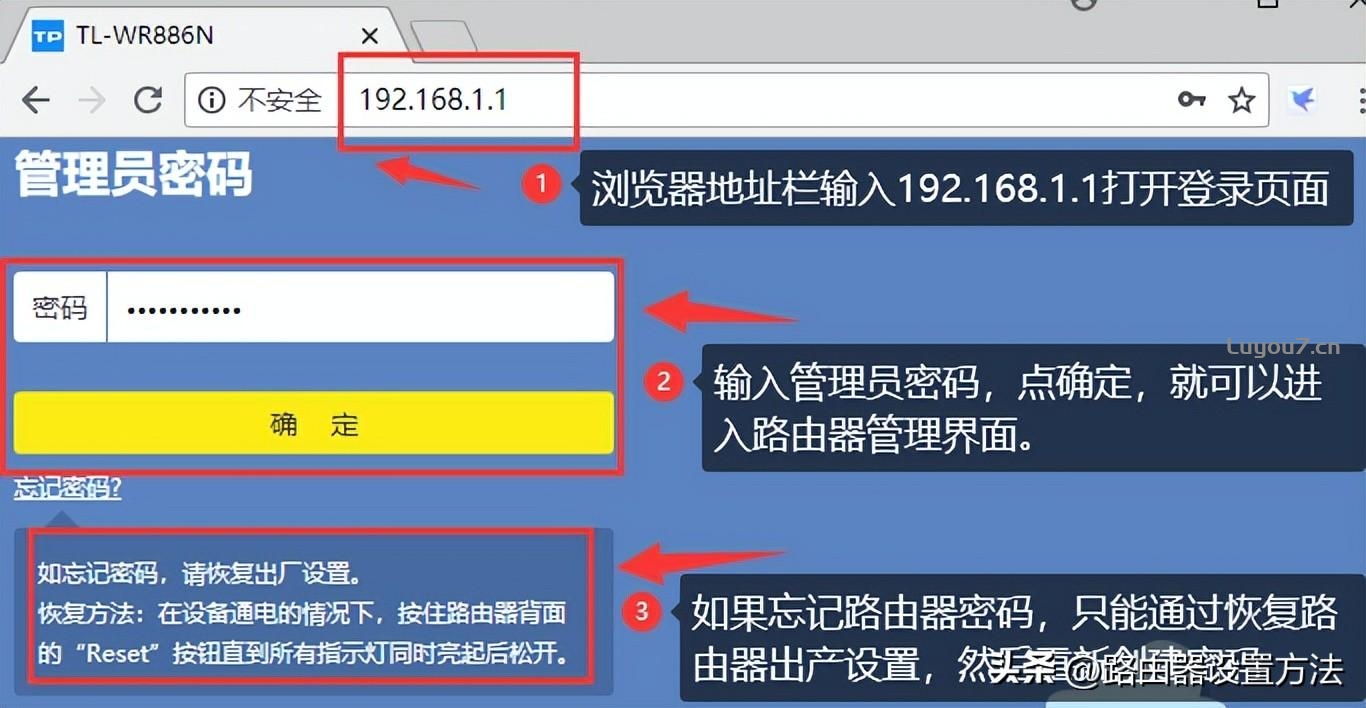1366x708 pixels.
Task: Click the red number 3 marker
Action: [642, 609]
